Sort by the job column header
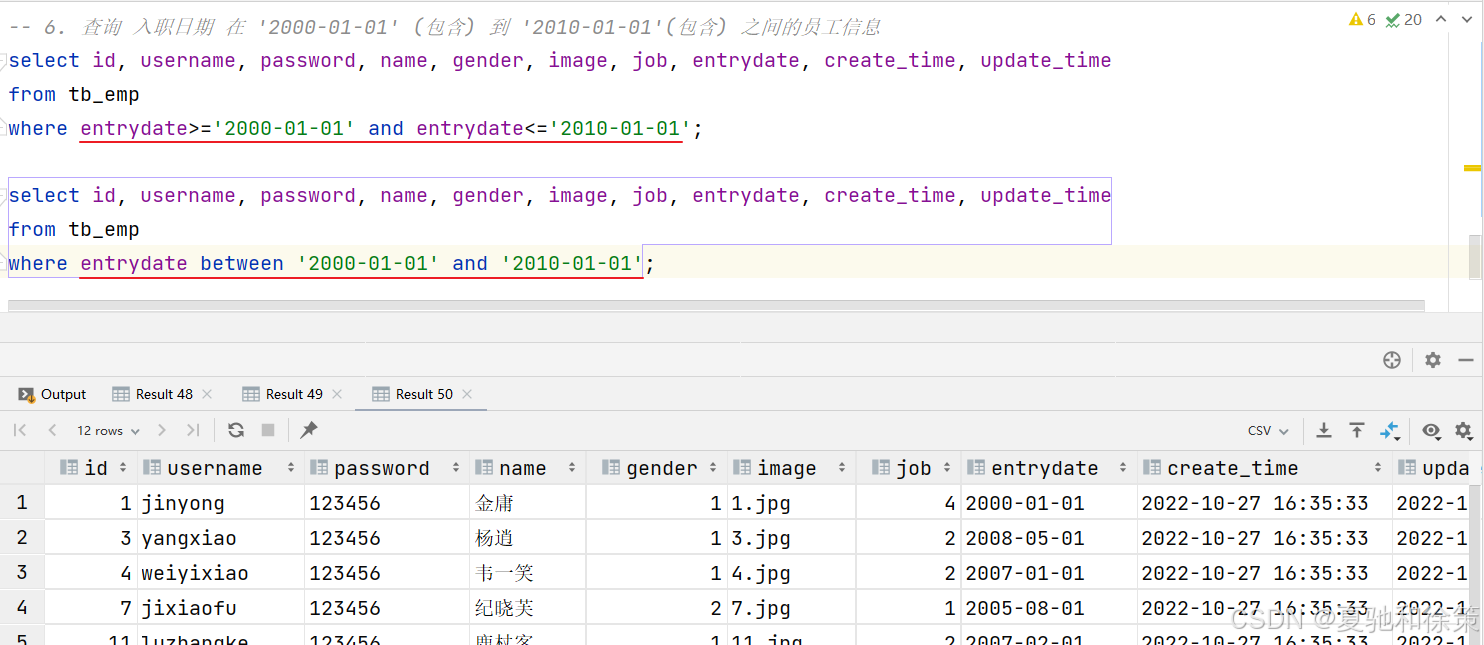Image resolution: width=1484 pixels, height=645 pixels. (908, 468)
